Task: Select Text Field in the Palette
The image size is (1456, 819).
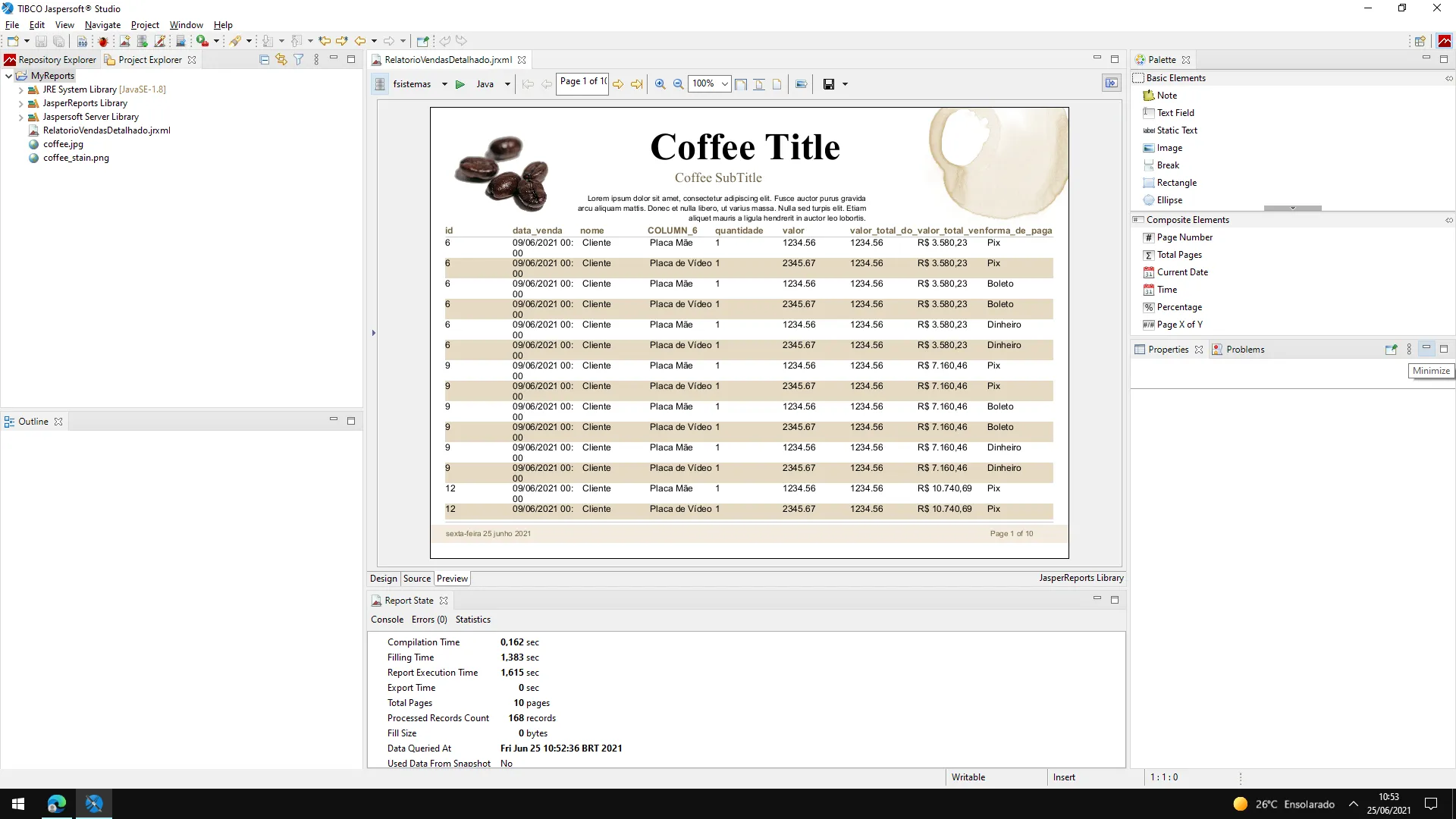Action: click(1175, 113)
